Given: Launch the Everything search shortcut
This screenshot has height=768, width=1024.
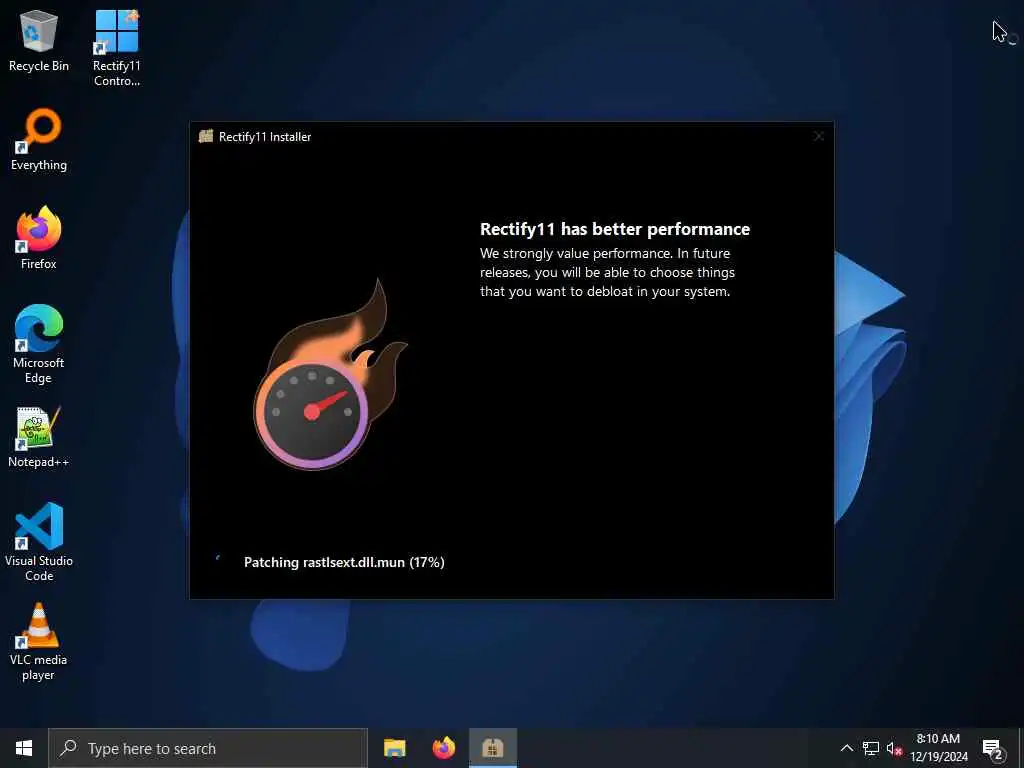Looking at the screenshot, I should (x=39, y=140).
